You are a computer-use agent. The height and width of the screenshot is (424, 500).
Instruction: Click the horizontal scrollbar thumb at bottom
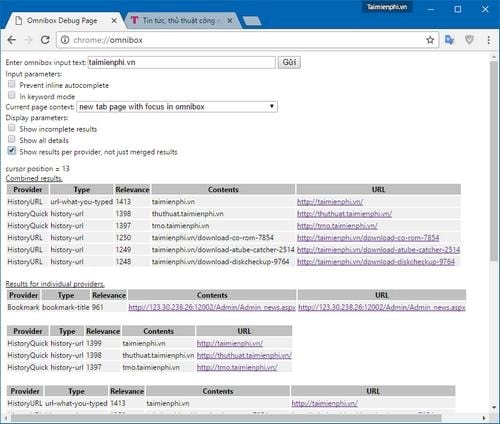pos(225,418)
